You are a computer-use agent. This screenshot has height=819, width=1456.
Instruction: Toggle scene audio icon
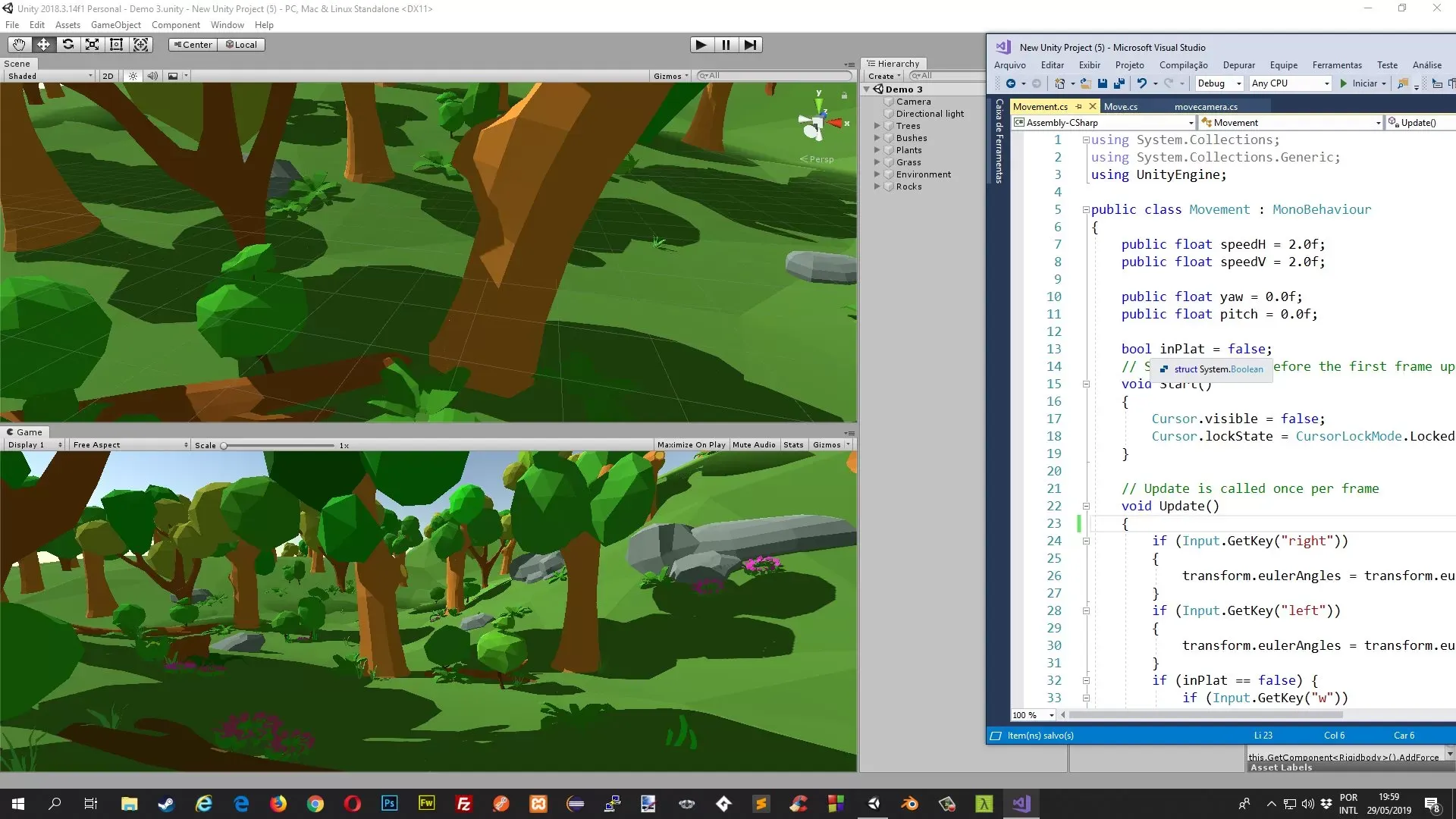click(152, 76)
